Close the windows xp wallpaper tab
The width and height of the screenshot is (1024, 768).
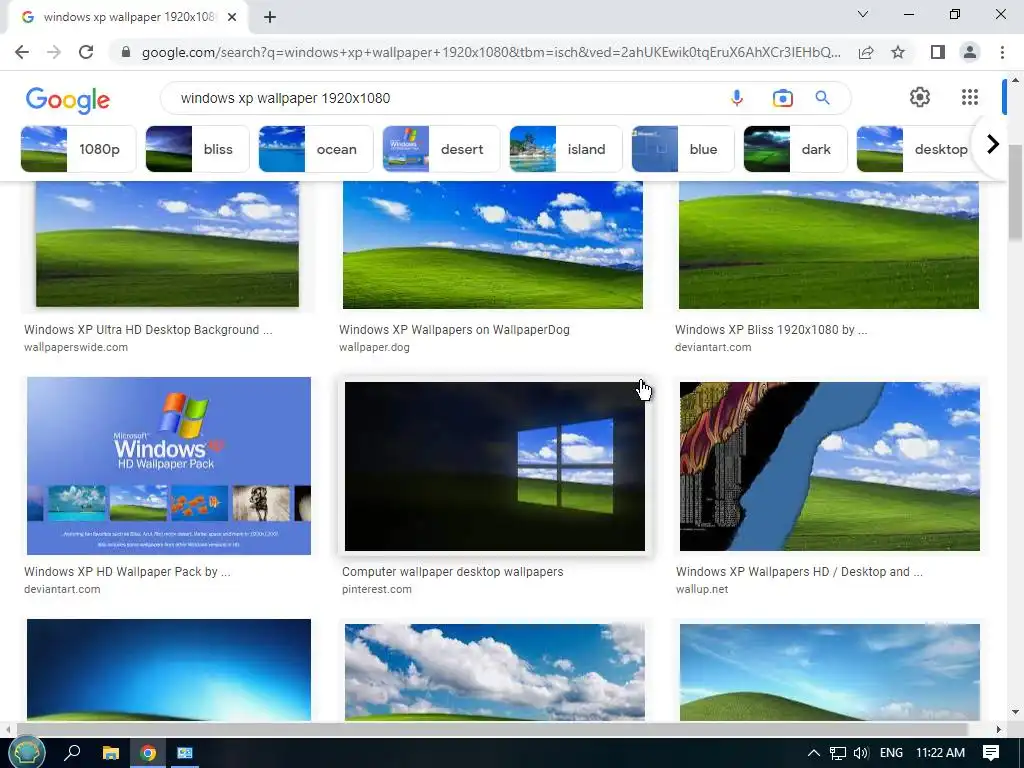[232, 17]
